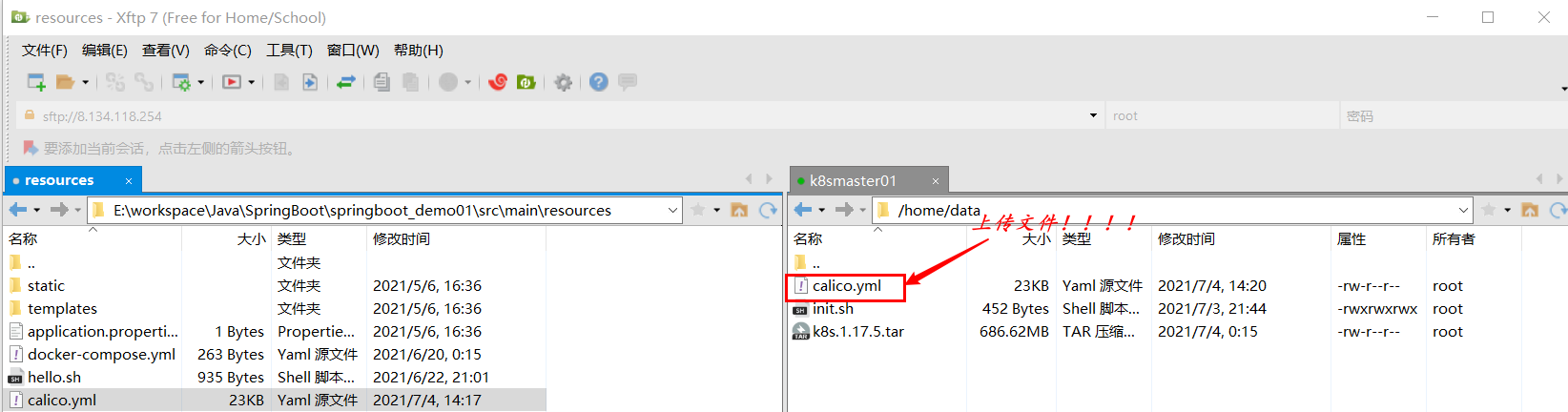Open Options gear icon in toolbar
Viewport: 1568px width, 412px height.
(563, 82)
